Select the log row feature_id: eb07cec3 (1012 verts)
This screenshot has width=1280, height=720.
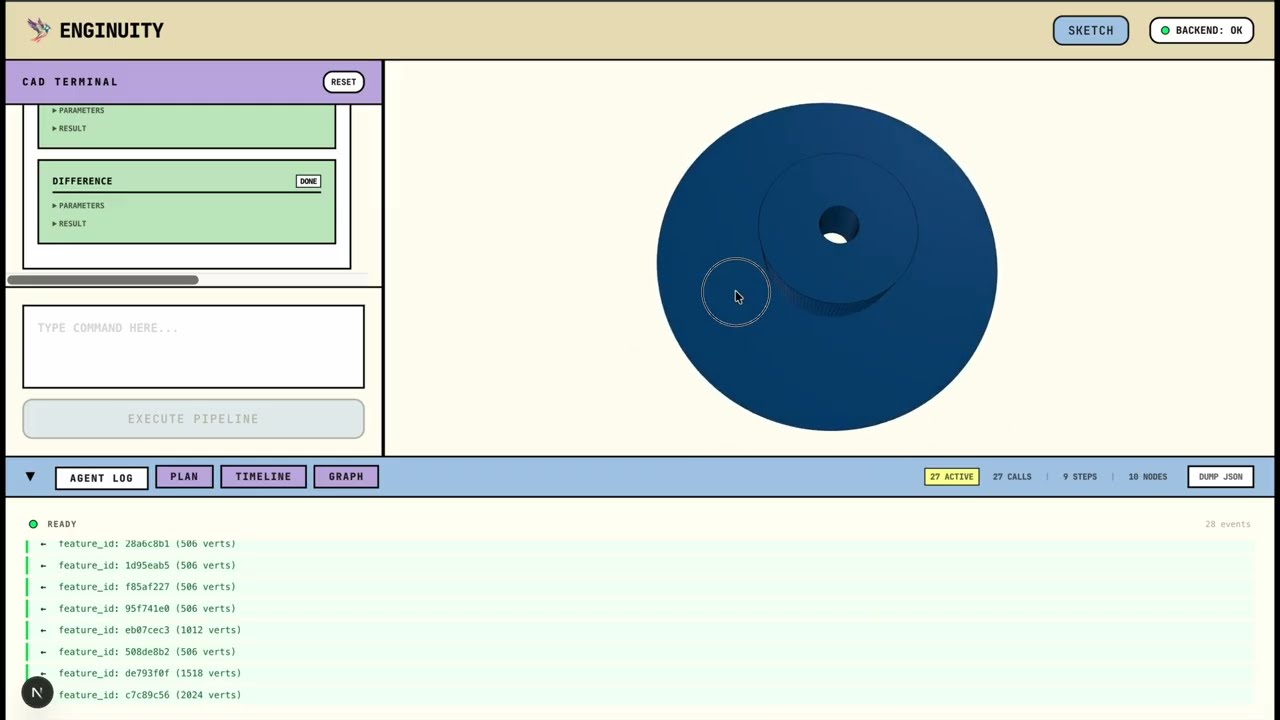click(640, 630)
